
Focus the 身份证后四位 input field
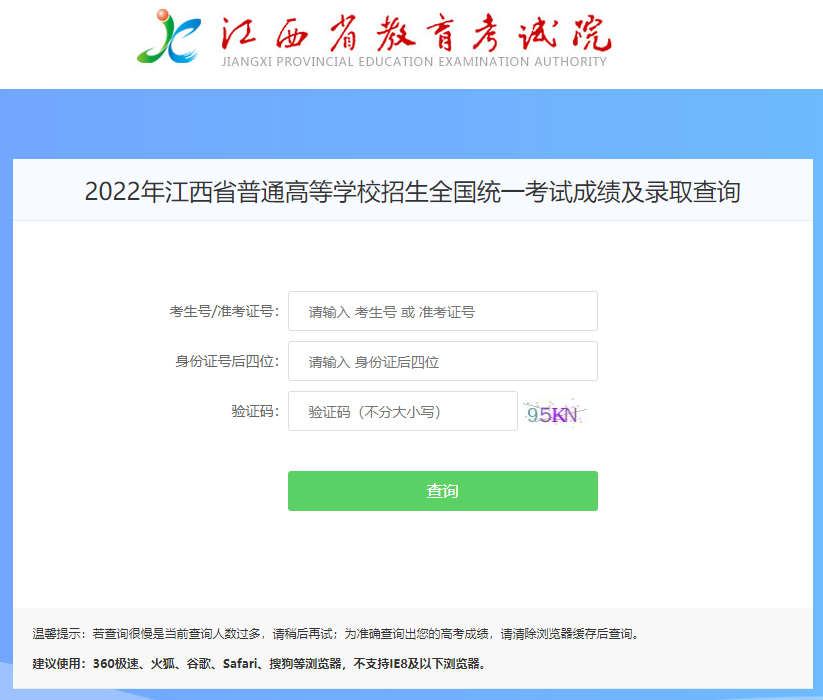coord(442,361)
